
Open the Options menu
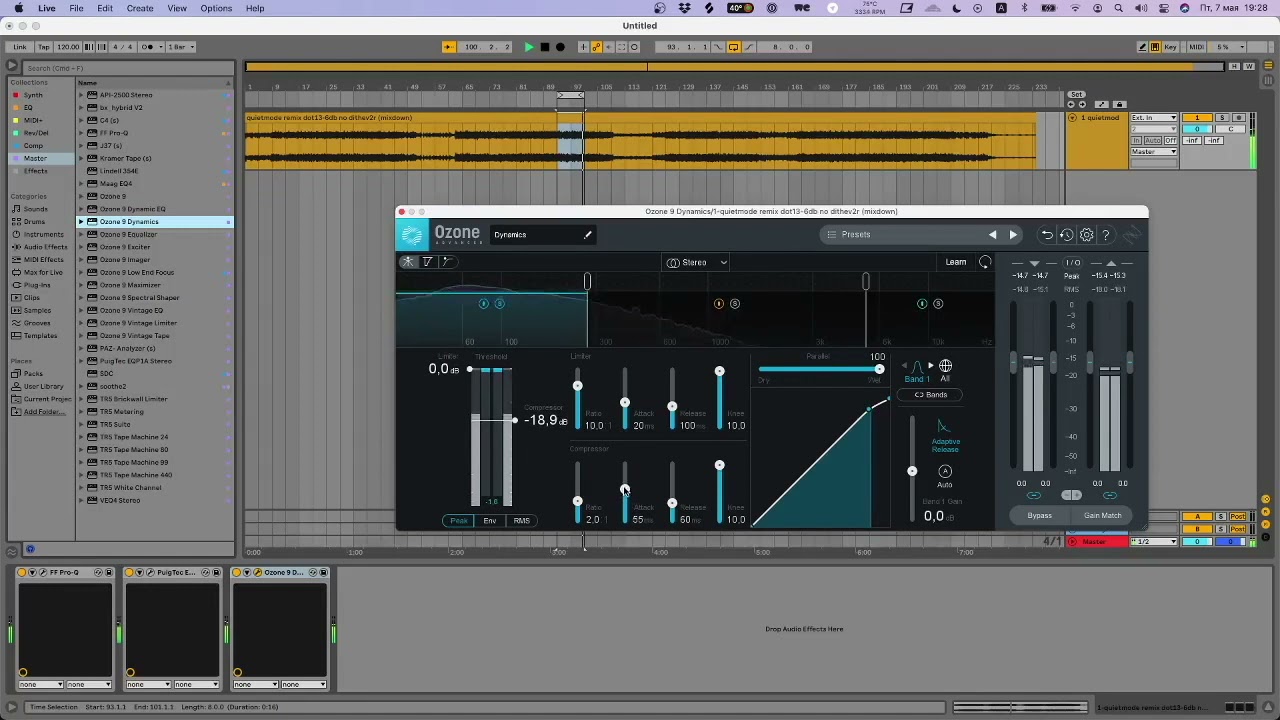click(216, 8)
